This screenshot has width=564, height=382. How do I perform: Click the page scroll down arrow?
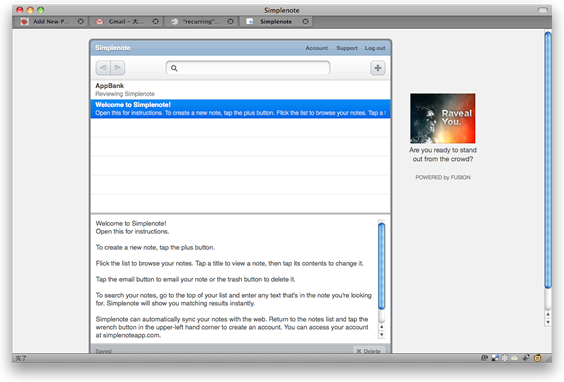pos(548,322)
